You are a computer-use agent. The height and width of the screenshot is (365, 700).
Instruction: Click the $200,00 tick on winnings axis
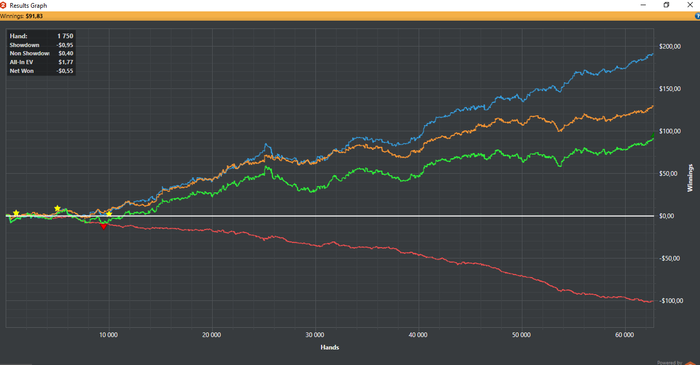(x=670, y=46)
